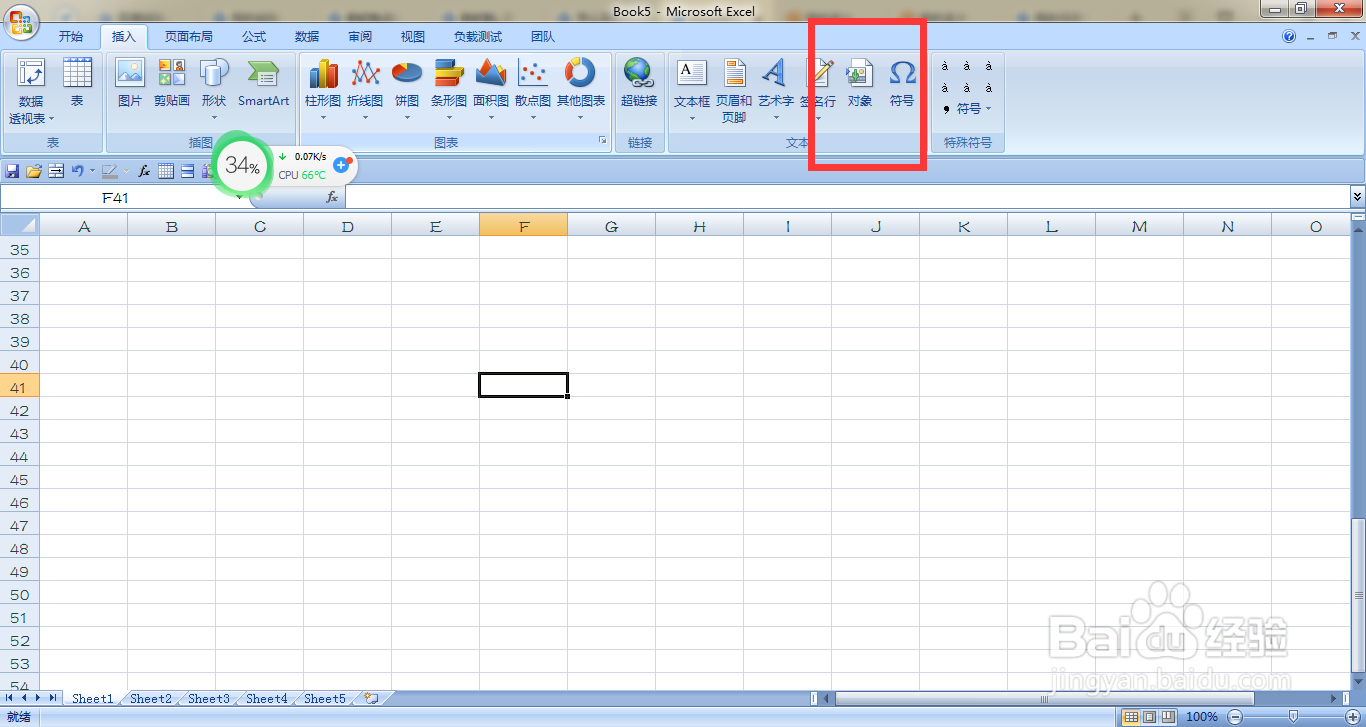This screenshot has height=727, width=1366.
Task: Open the 公式 (Formulas) tab
Action: 254,37
